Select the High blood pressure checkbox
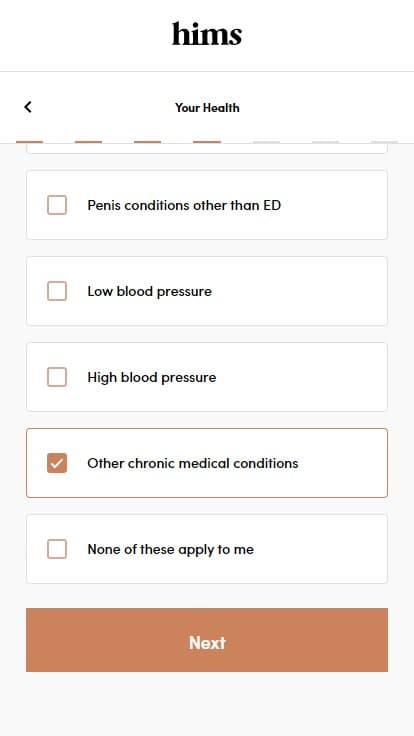The image size is (414, 736). point(57,377)
